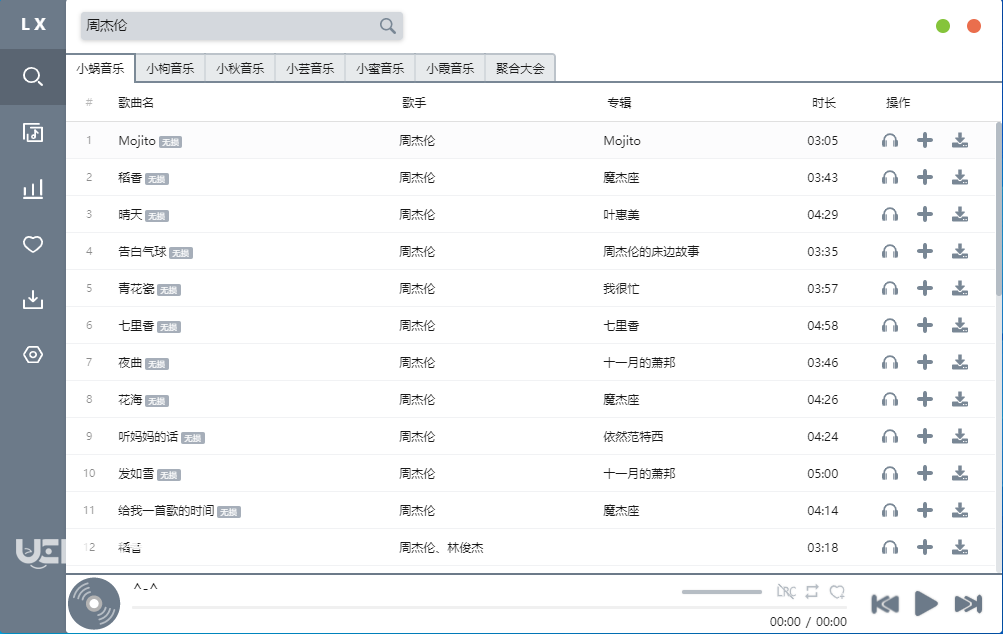This screenshot has height=634, width=1003.
Task: Adjust the volume slider in the player bar
Action: [721, 591]
